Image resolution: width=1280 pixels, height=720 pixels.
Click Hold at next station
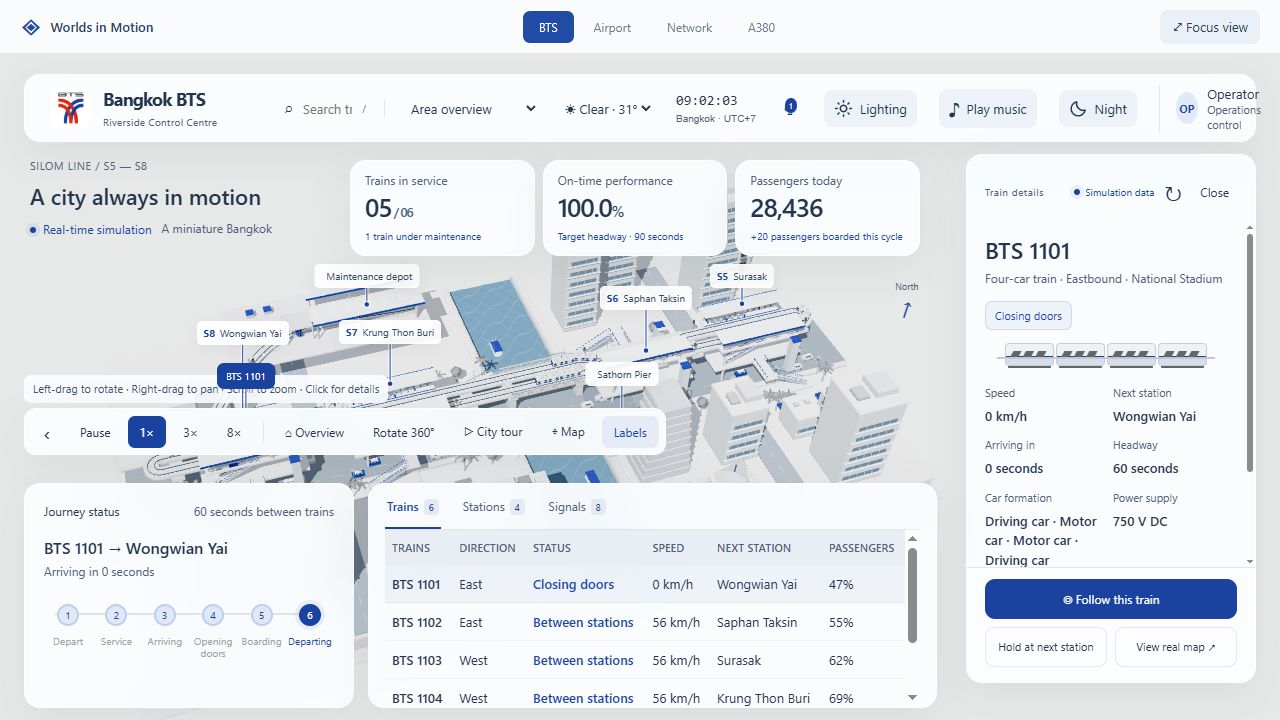[1046, 647]
